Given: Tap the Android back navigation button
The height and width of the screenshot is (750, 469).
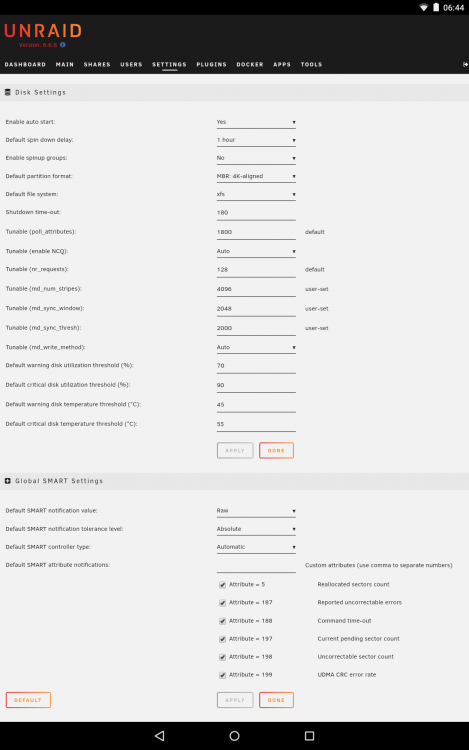Looking at the screenshot, I should coord(160,736).
